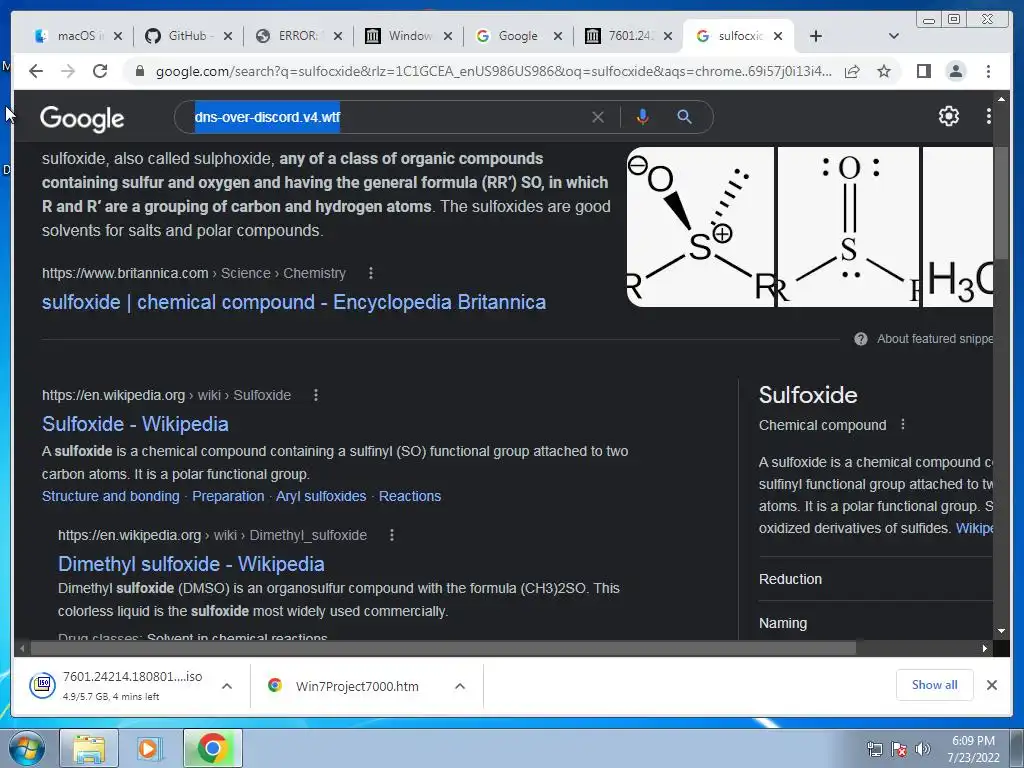Screen dimensions: 1024x768
Task: Close the macOS tab
Action: coord(118,36)
